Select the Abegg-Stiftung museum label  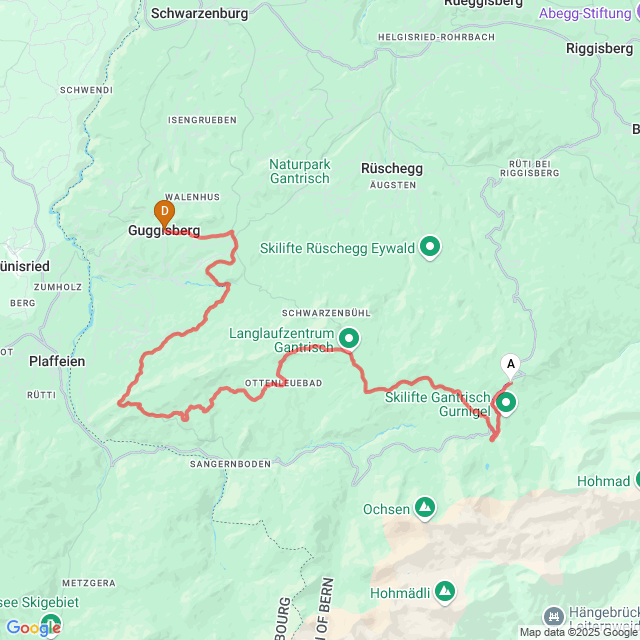585,13
